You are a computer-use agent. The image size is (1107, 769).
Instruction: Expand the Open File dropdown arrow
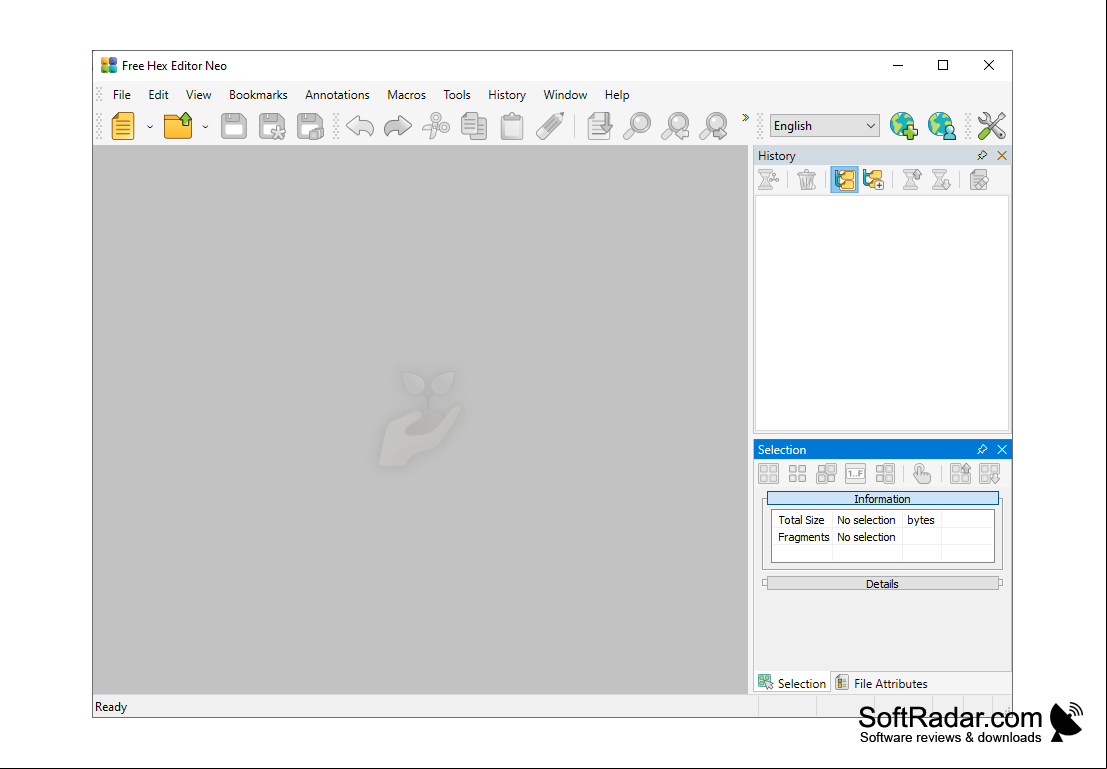205,127
